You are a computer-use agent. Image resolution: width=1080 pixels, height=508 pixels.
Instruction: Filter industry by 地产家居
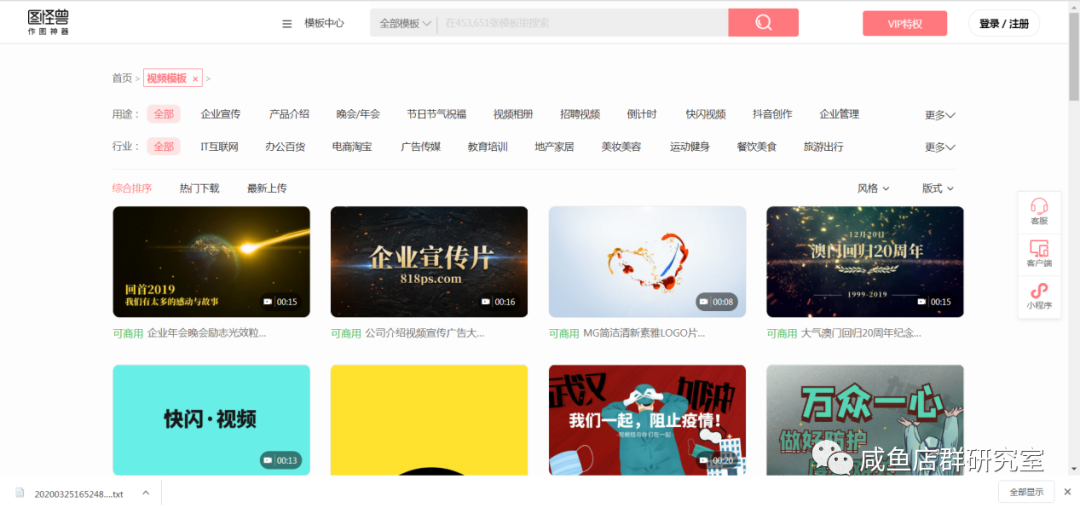(554, 147)
